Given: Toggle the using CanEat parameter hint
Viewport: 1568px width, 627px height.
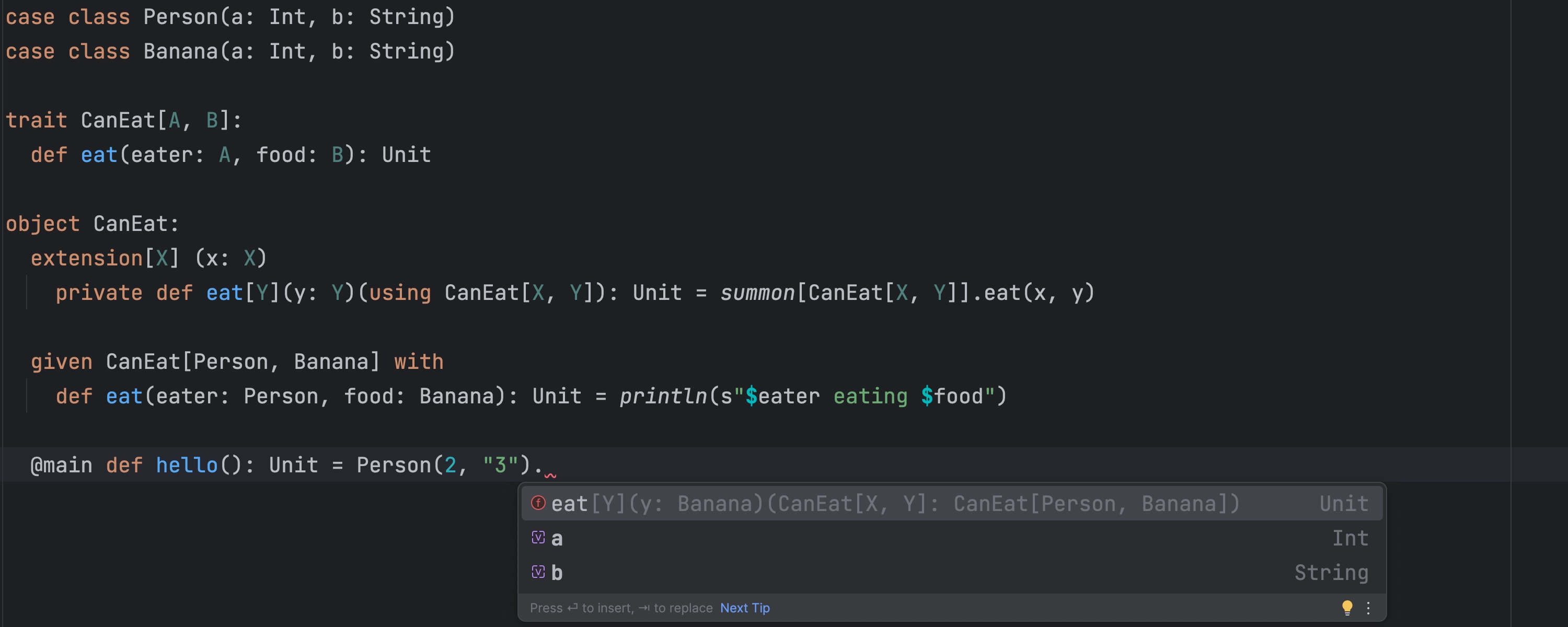Looking at the screenshot, I should click(950, 503).
